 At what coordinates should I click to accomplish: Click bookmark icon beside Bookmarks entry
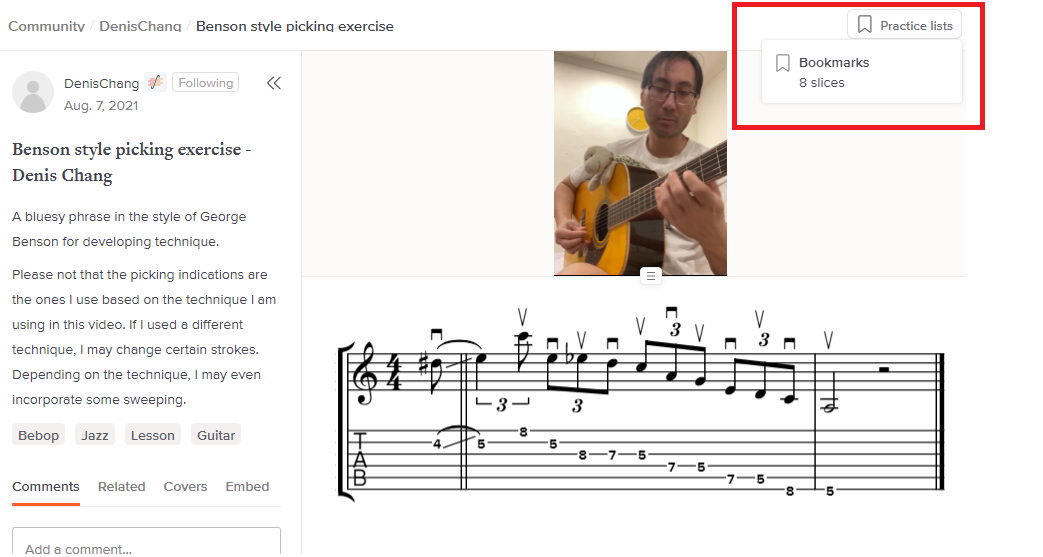(782, 63)
